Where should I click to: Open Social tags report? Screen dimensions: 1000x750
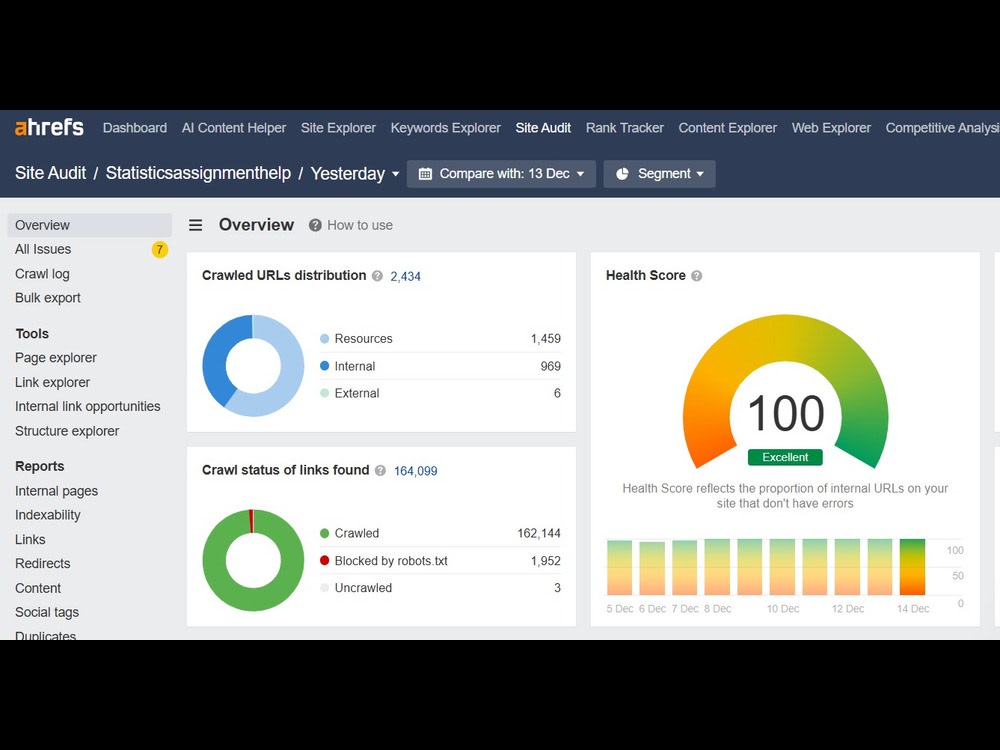tap(47, 612)
